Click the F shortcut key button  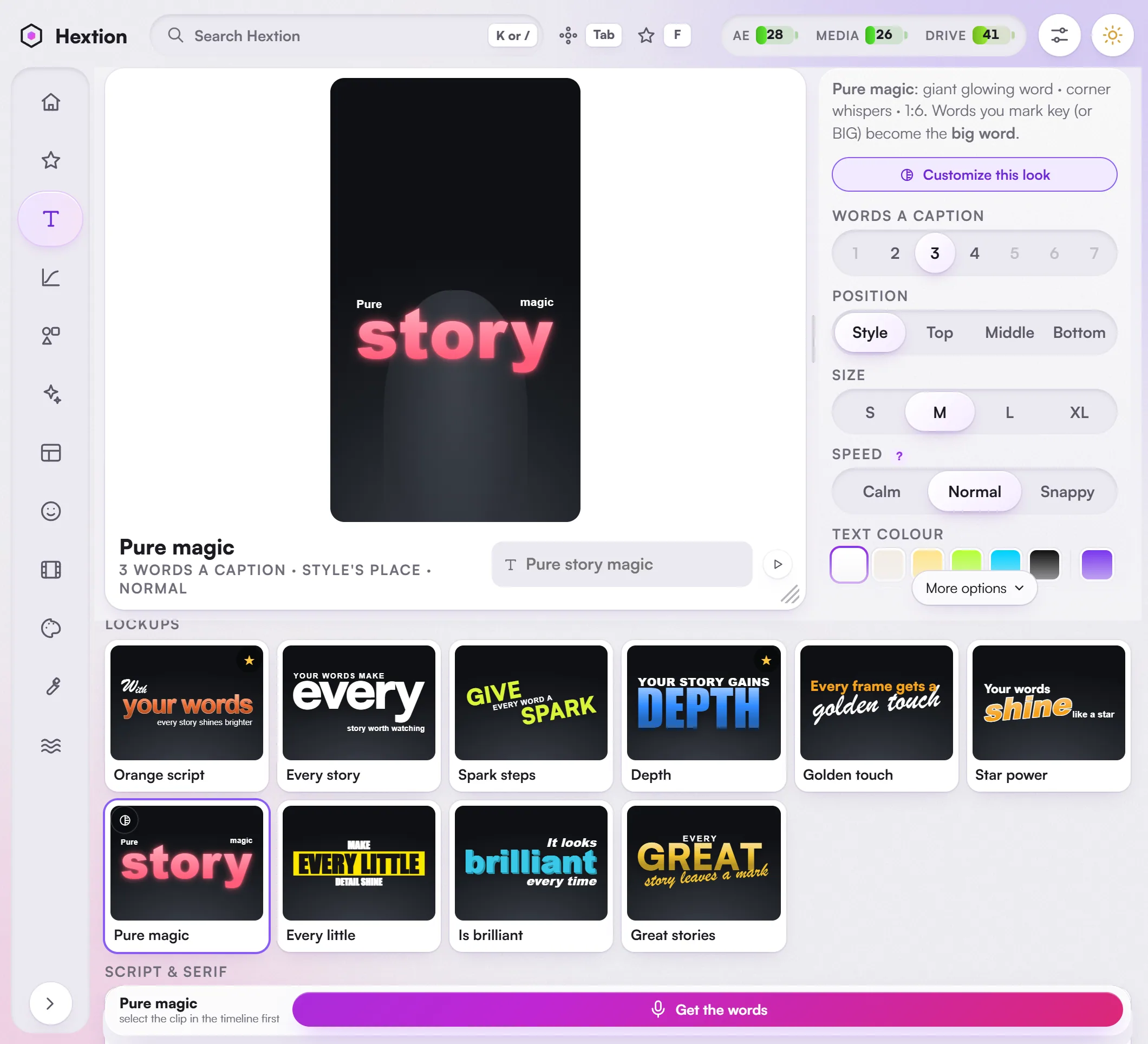[x=677, y=35]
